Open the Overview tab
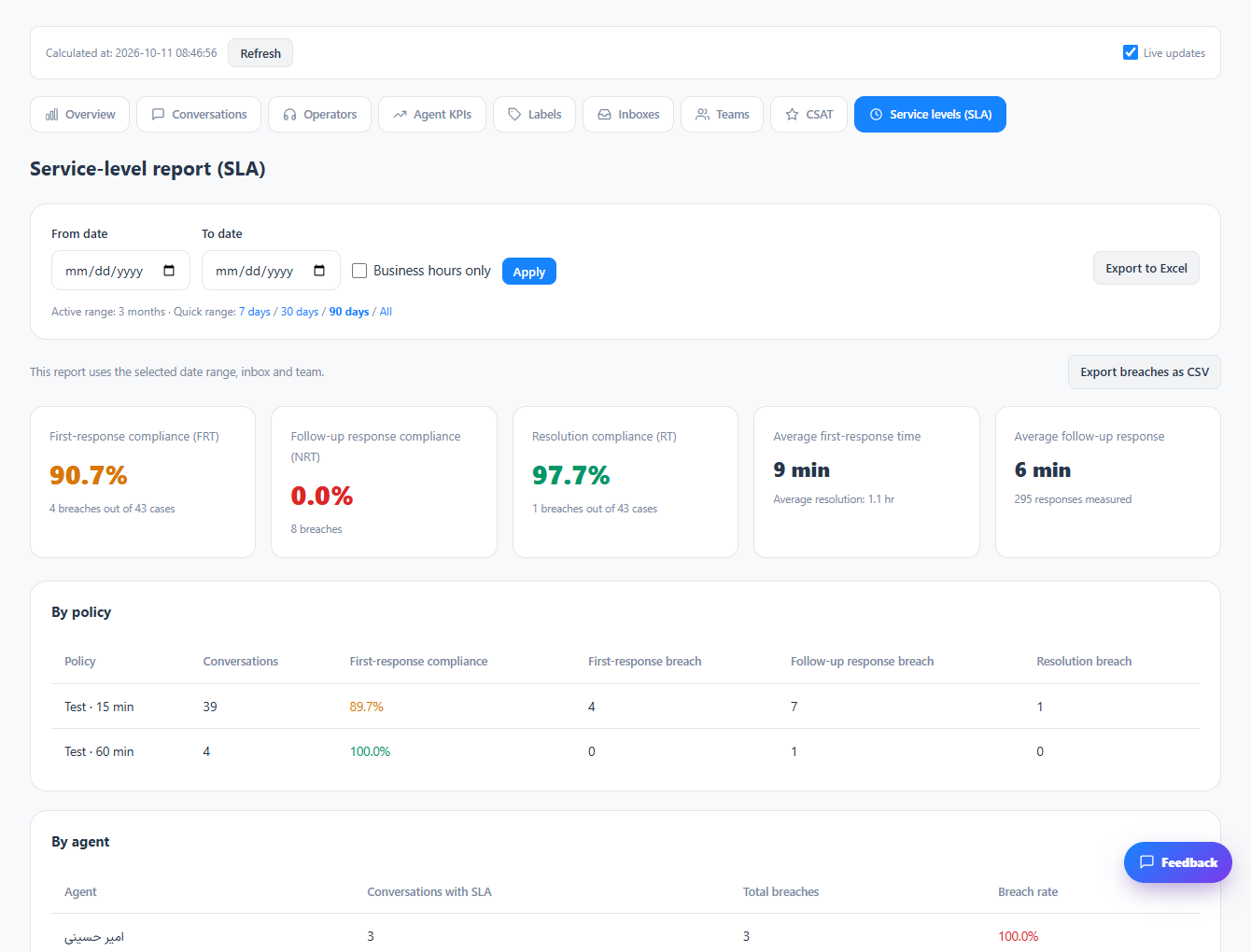The image size is (1251, 952). point(79,115)
